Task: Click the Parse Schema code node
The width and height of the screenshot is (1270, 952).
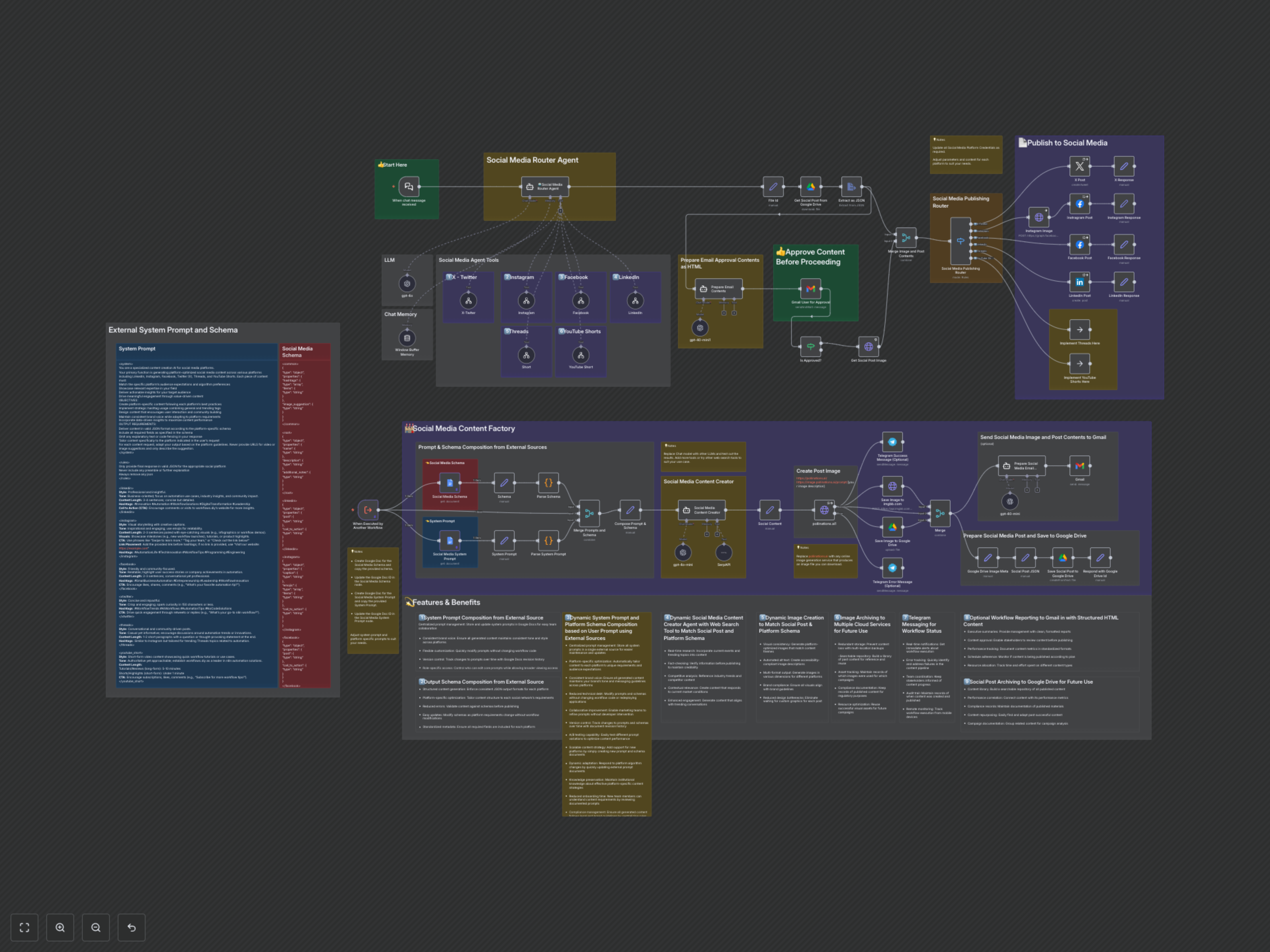Action: coord(548,483)
